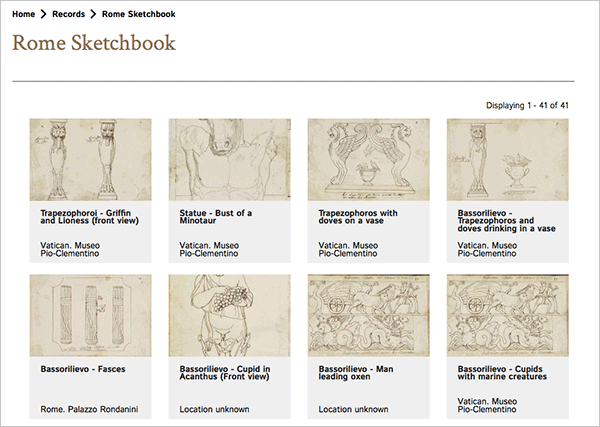Click Vatican location under Bust of a Minotaur

coord(209,249)
